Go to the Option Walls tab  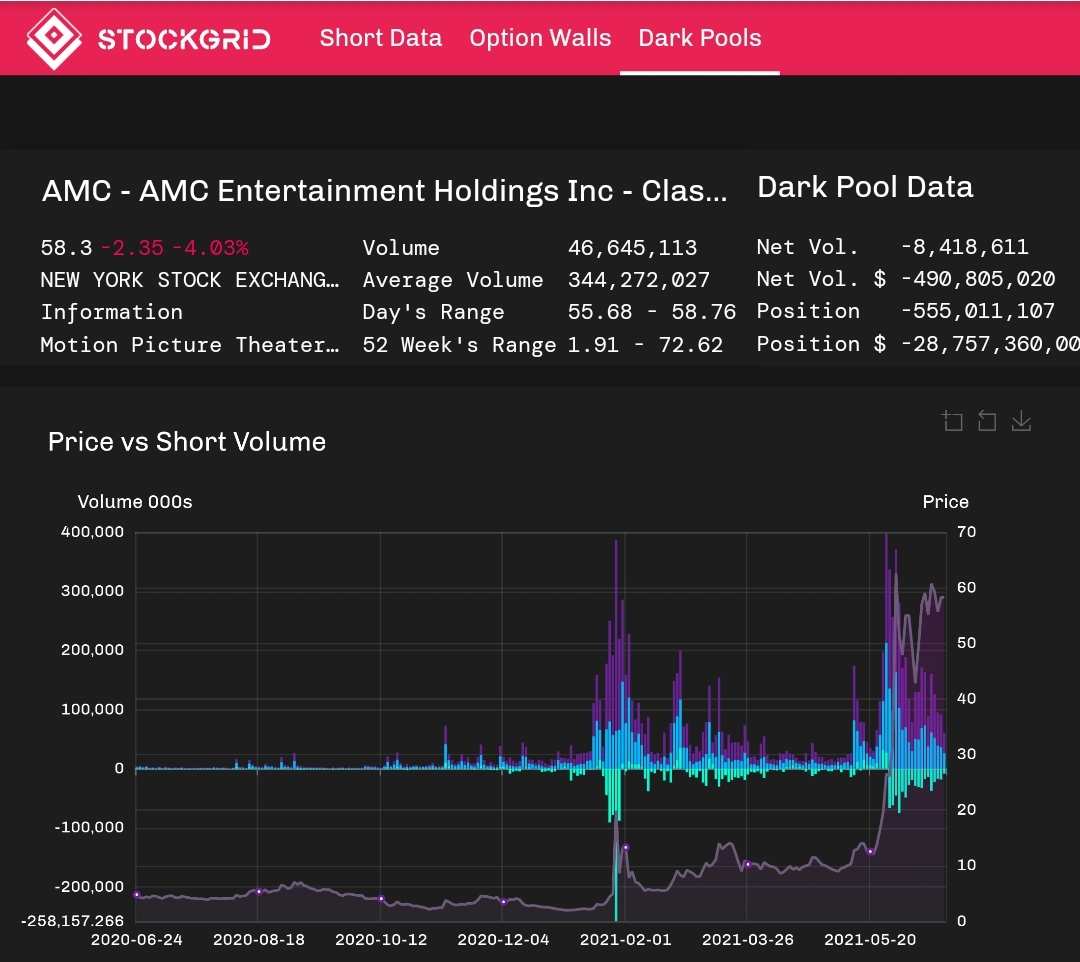[540, 38]
